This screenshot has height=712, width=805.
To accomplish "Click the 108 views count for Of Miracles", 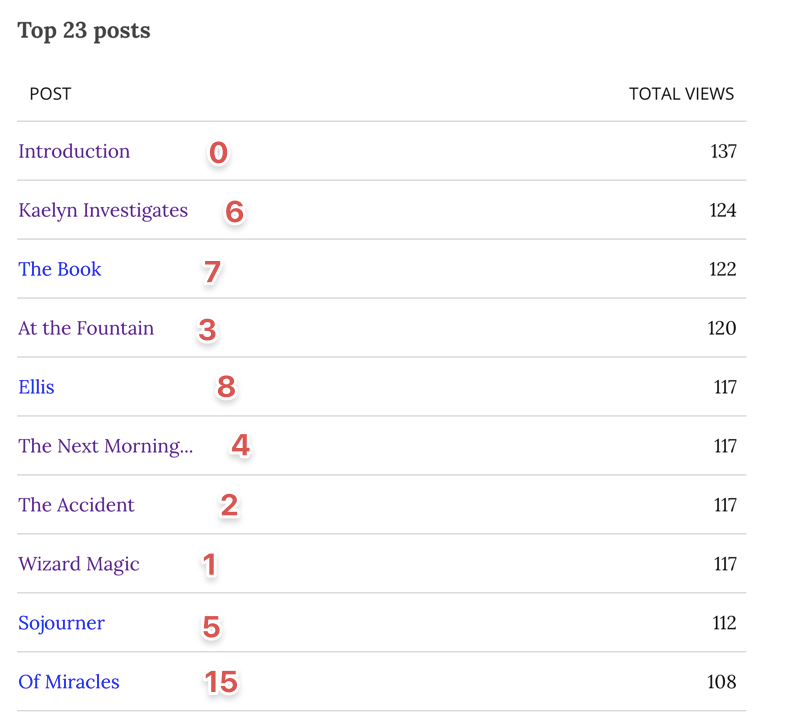I will coord(721,683).
